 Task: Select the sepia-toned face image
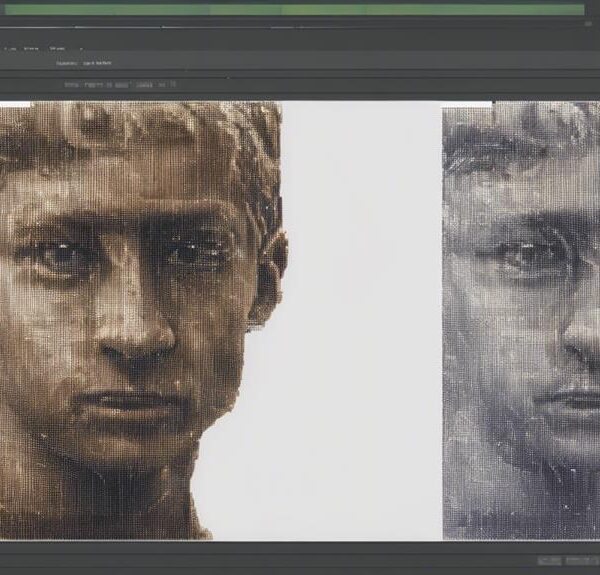(143, 321)
